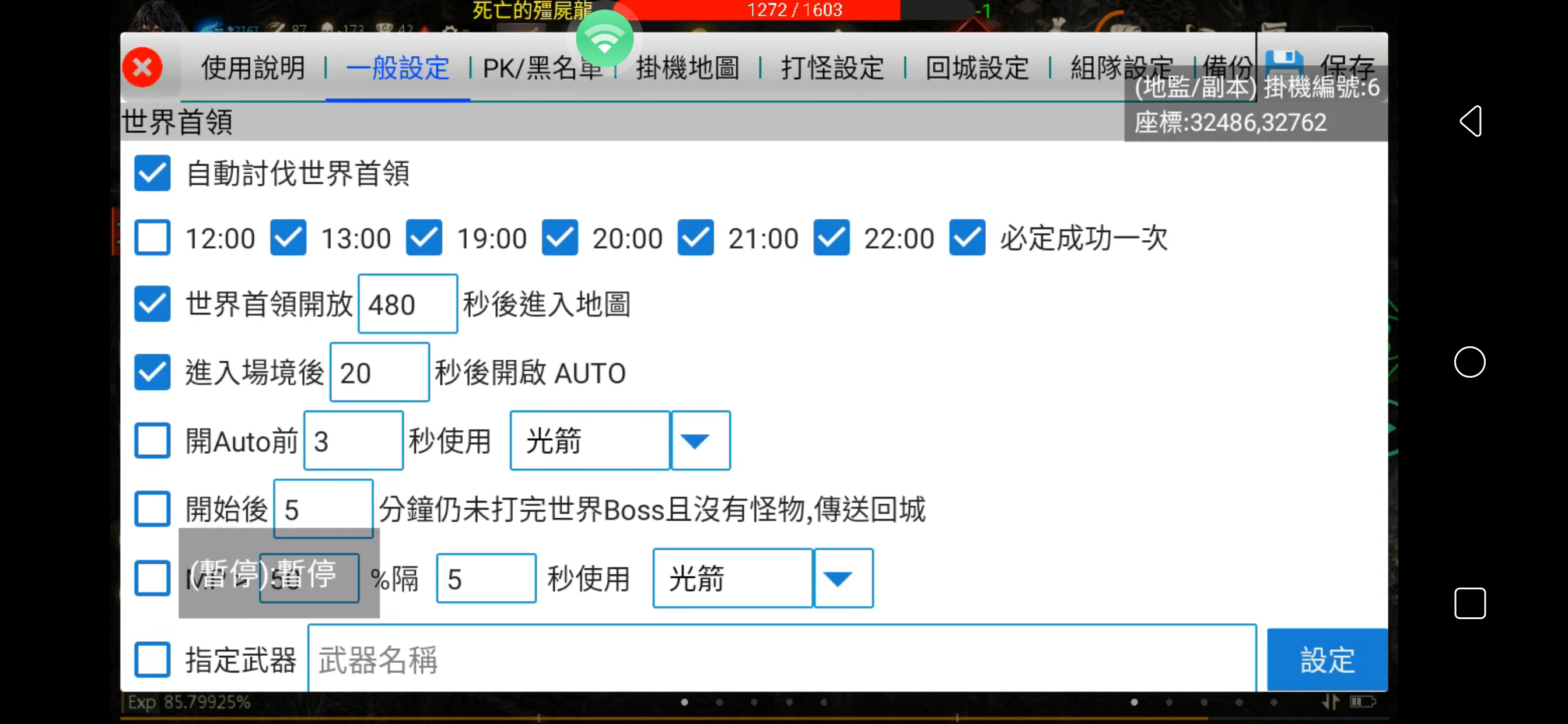Enable the 指定武器 checkbox

[x=152, y=659]
